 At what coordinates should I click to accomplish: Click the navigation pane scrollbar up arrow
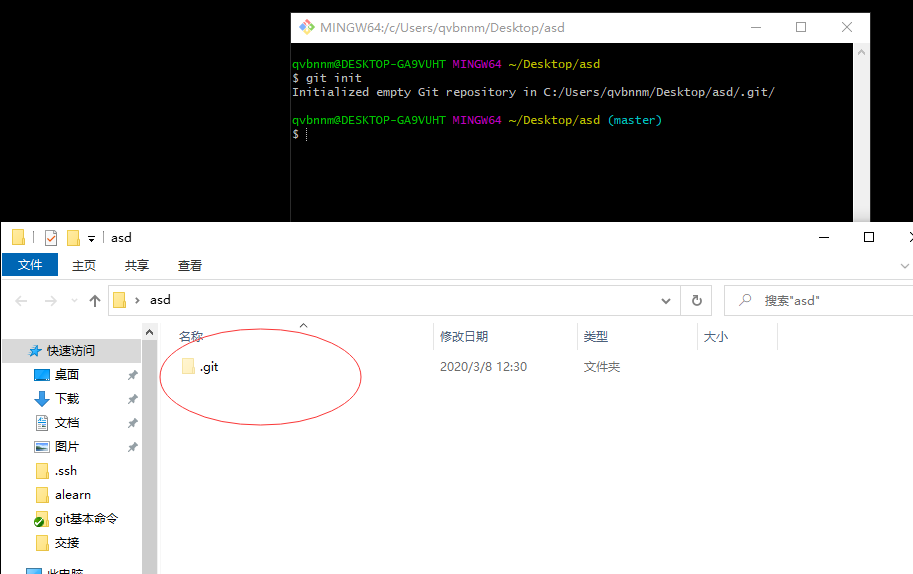click(x=150, y=332)
